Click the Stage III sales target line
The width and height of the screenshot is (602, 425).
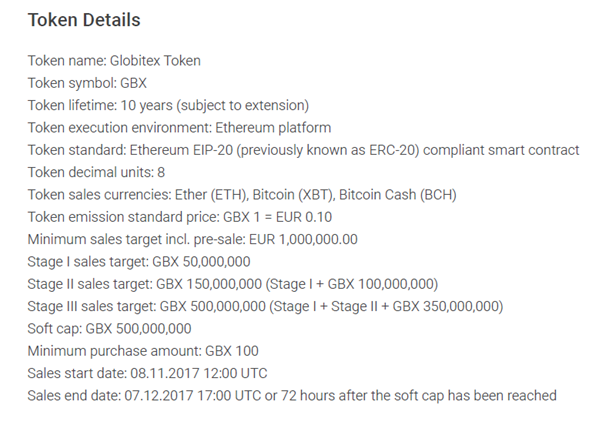pyautogui.click(x=265, y=306)
